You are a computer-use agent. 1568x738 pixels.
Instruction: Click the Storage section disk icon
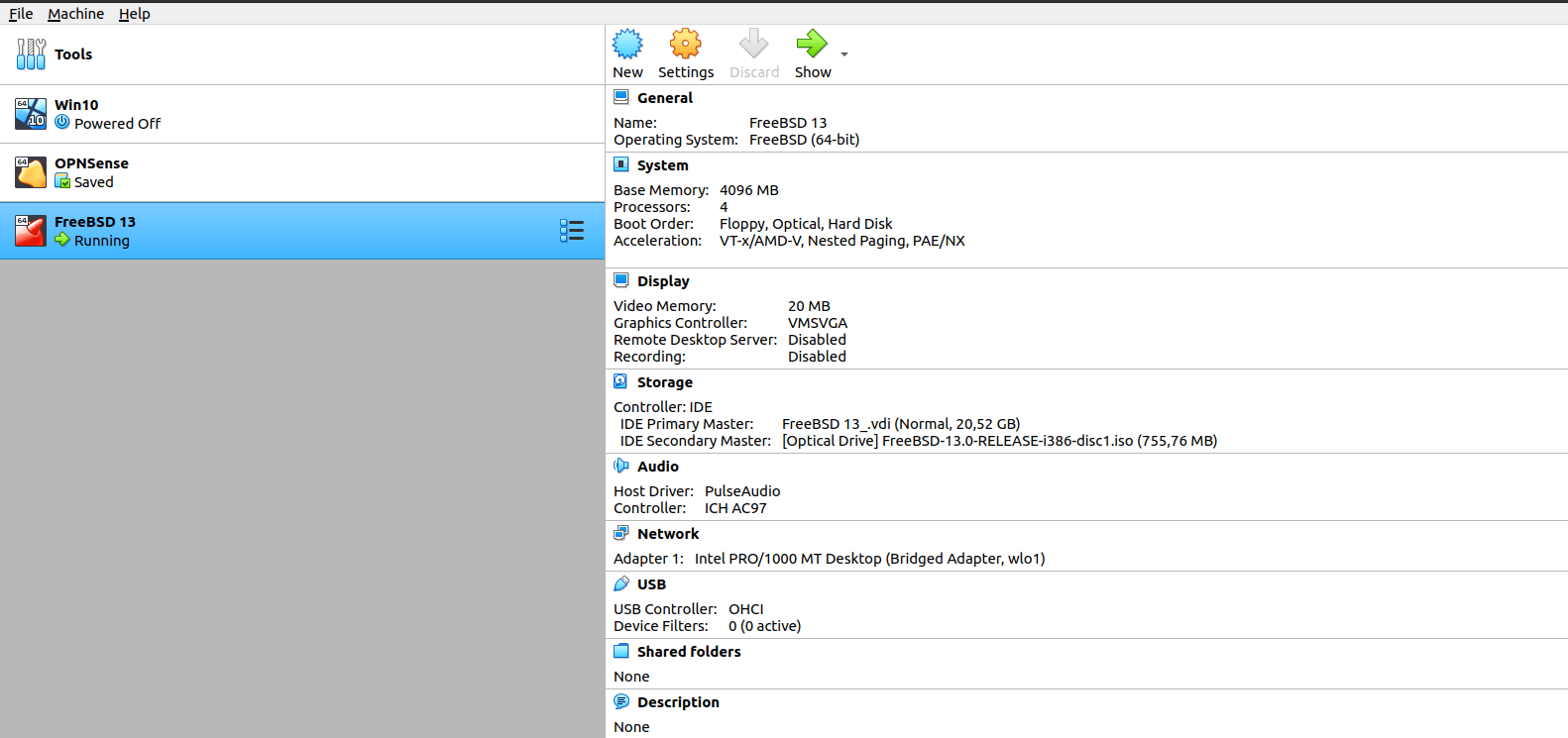[x=621, y=381]
